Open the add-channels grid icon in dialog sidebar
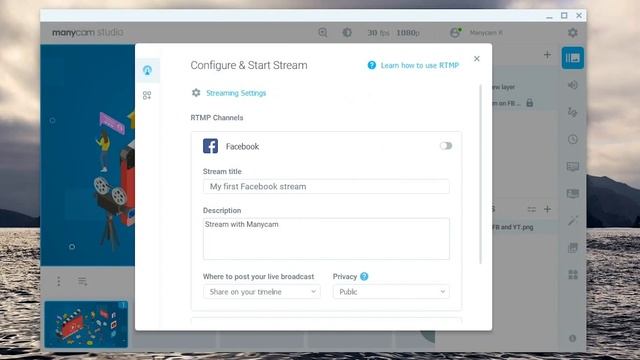 (x=147, y=96)
